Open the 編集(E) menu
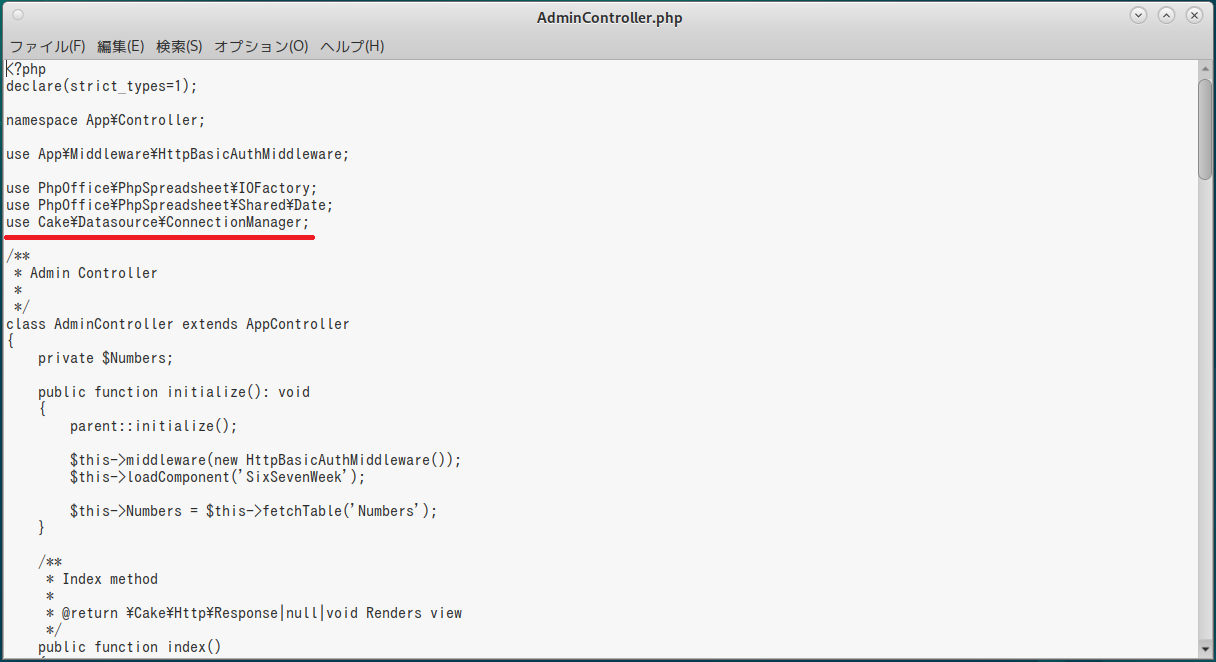This screenshot has width=1216, height=662. [120, 46]
